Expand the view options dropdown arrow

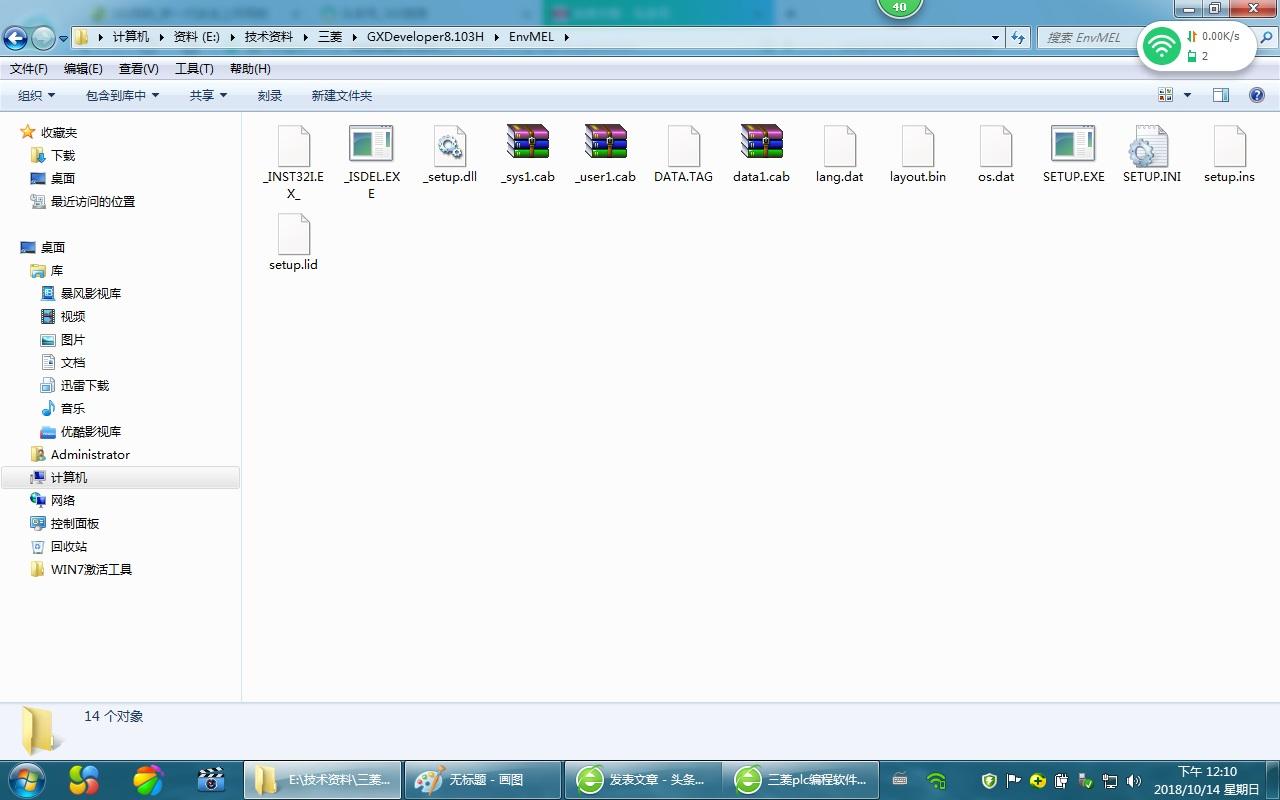pos(1188,95)
